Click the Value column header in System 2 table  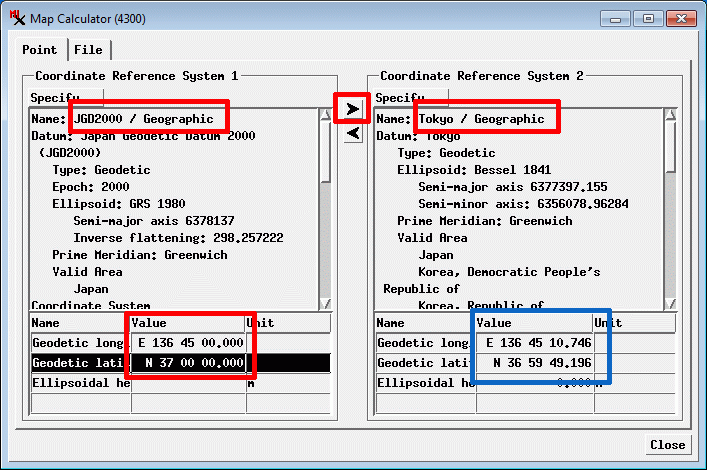[534, 323]
